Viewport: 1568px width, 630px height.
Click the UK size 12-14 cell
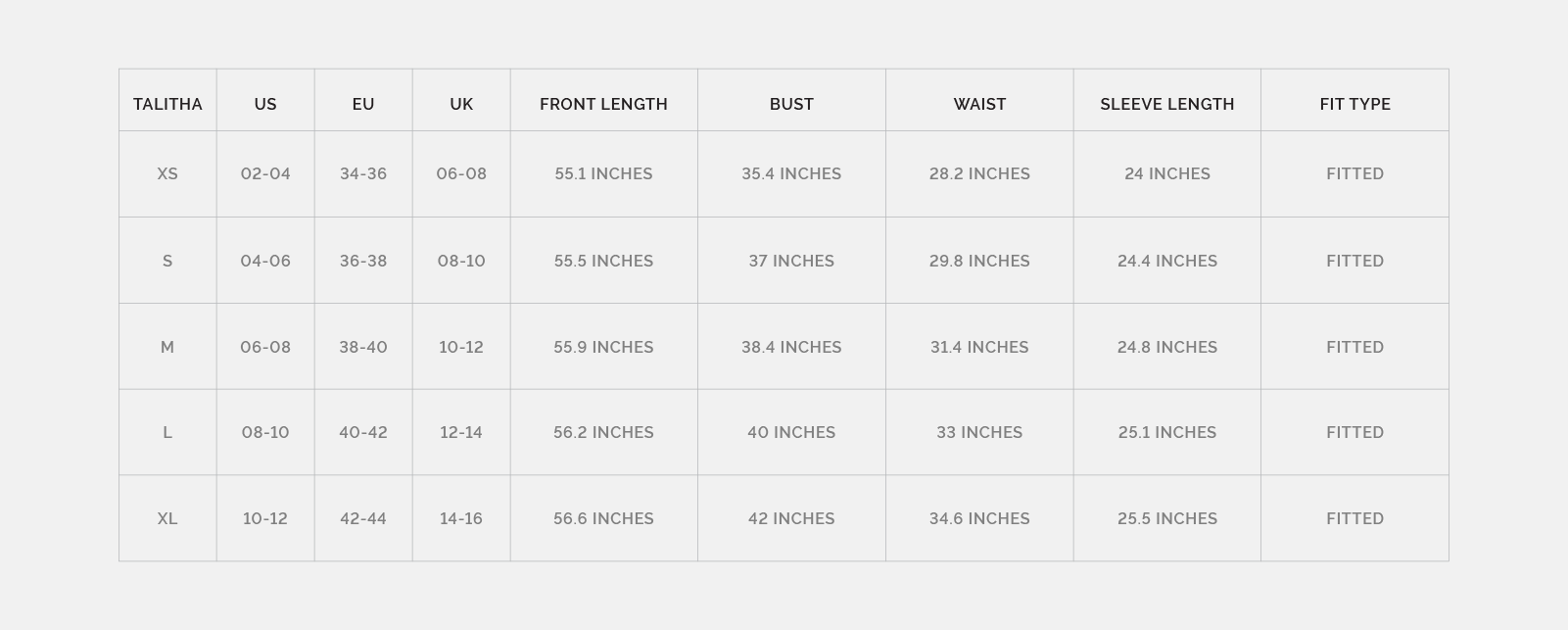tap(461, 432)
